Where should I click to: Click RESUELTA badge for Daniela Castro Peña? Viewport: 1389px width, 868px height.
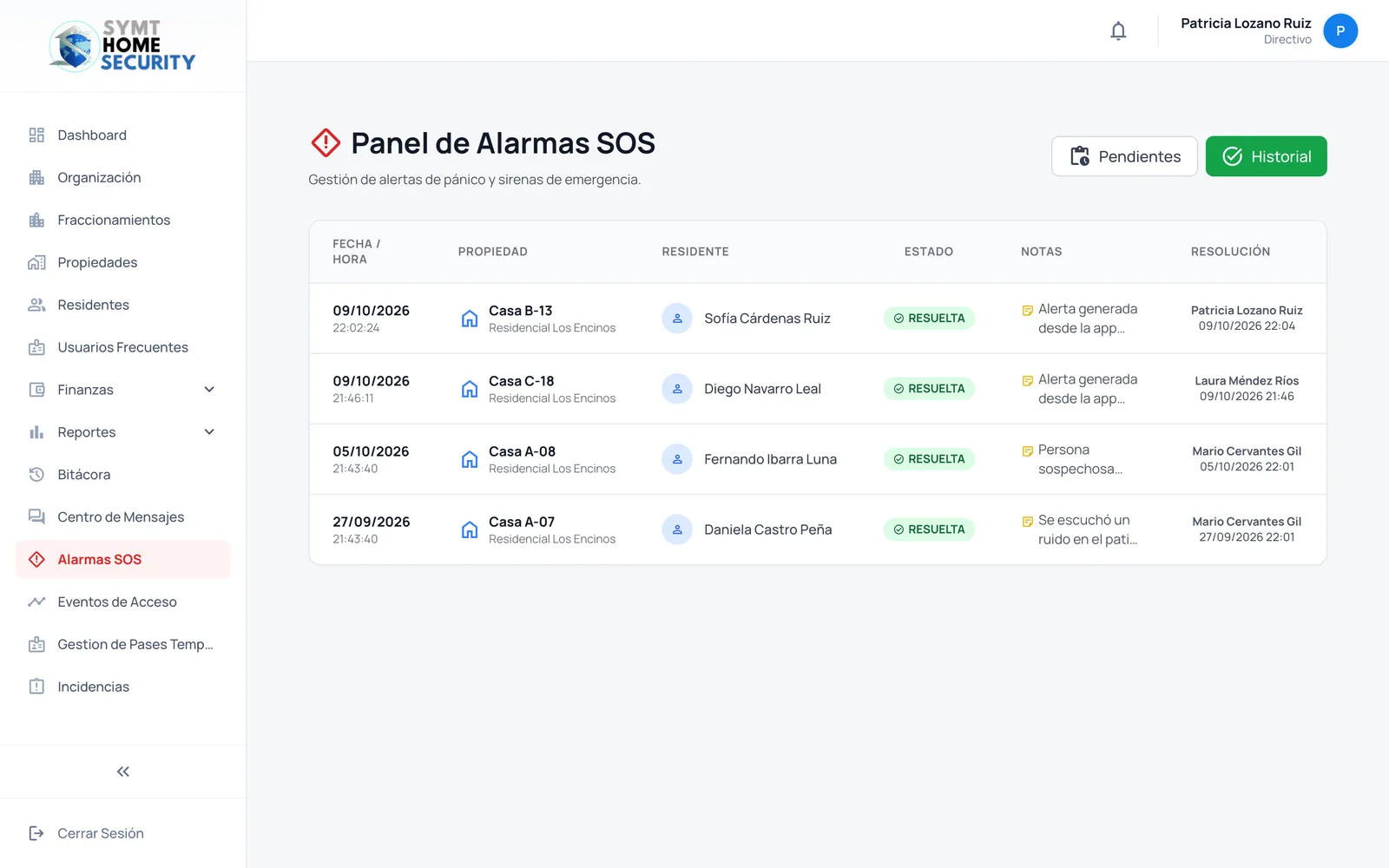(x=929, y=529)
